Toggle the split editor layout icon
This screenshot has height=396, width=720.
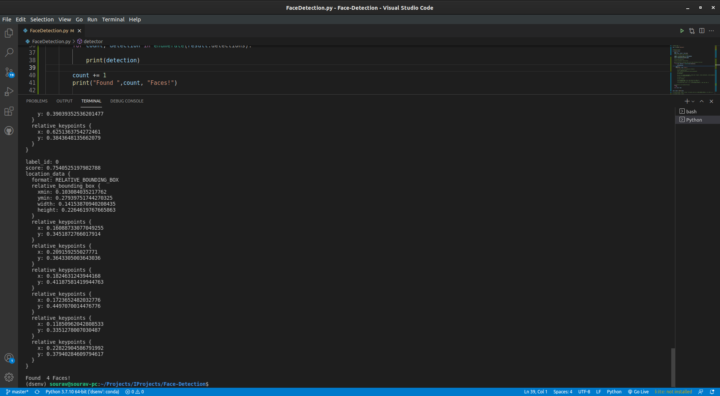pyautogui.click(x=702, y=31)
